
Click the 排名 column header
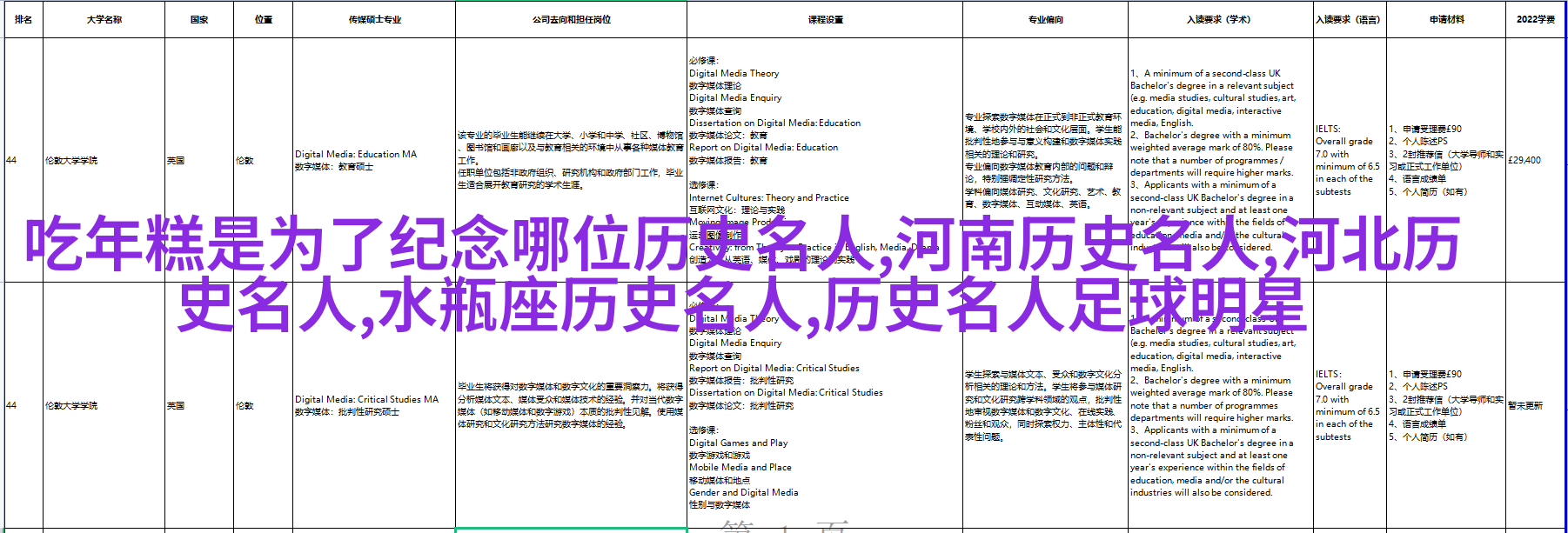tap(23, 19)
